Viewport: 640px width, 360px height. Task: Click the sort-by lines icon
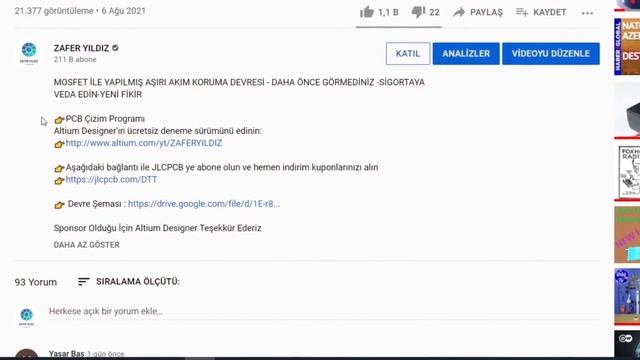click(x=83, y=282)
